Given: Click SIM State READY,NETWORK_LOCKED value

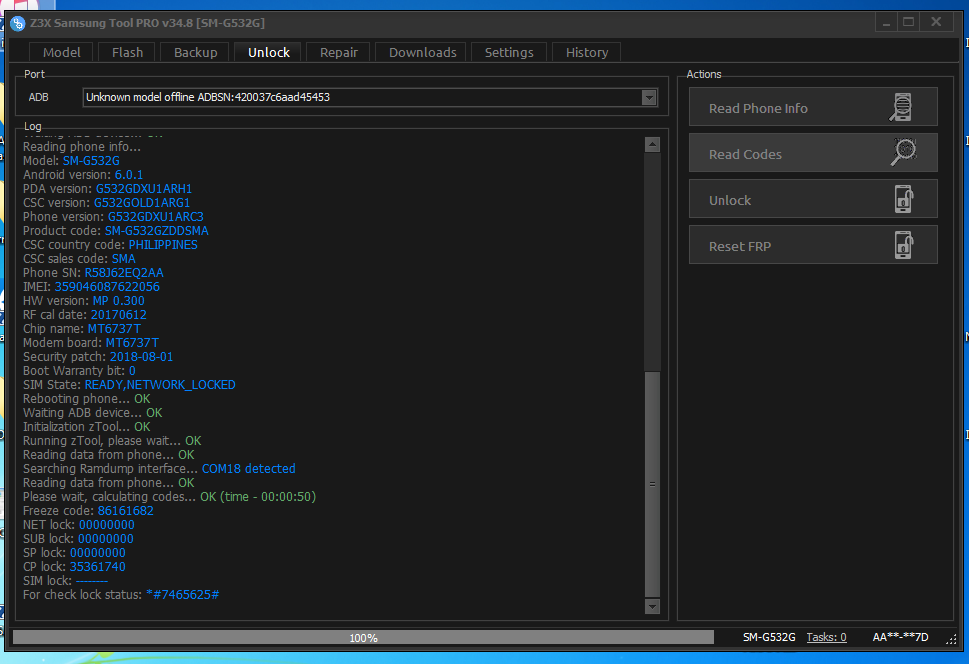Looking at the screenshot, I should pyautogui.click(x=160, y=385).
